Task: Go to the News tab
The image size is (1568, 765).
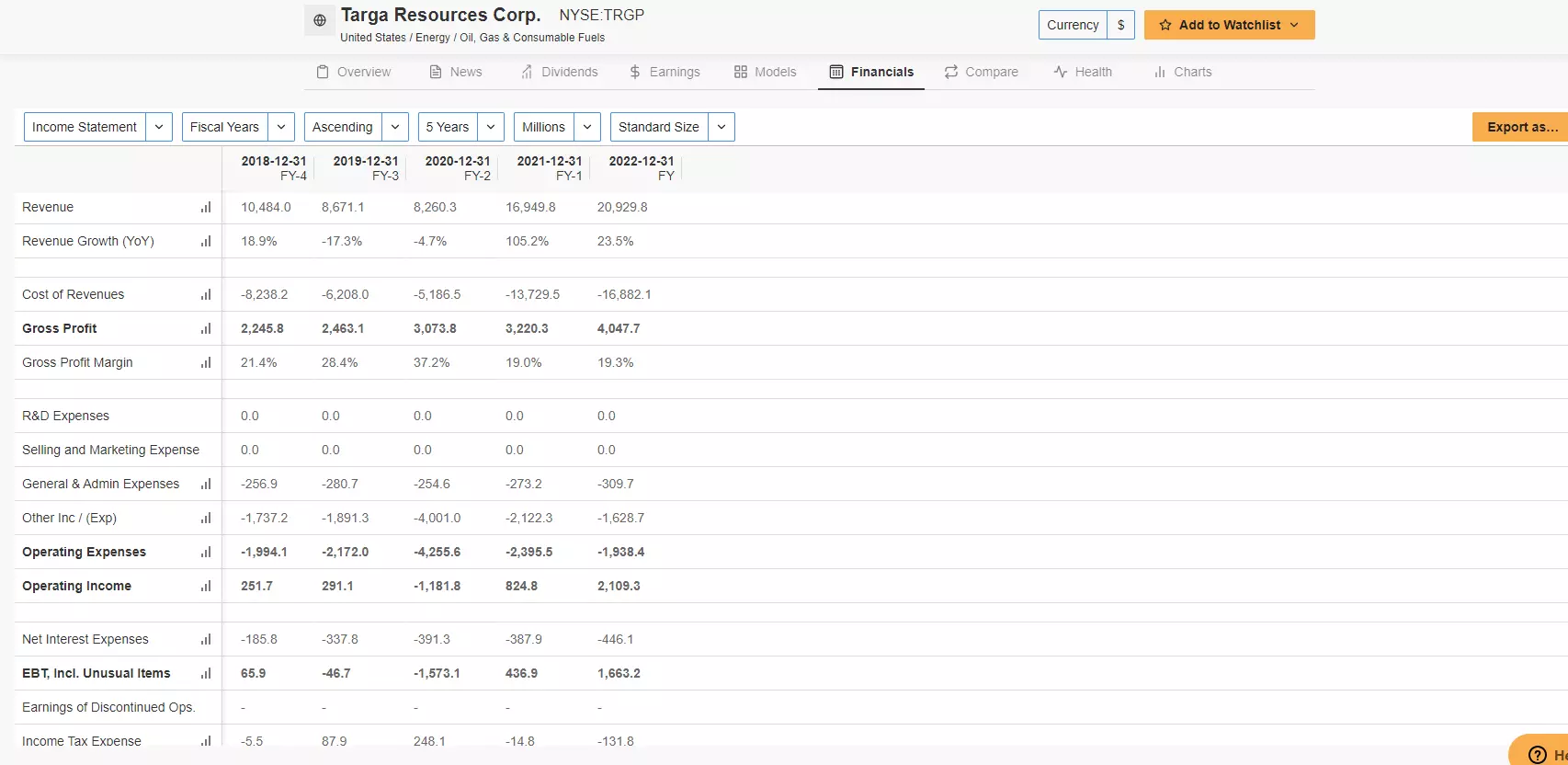Action: tap(456, 72)
